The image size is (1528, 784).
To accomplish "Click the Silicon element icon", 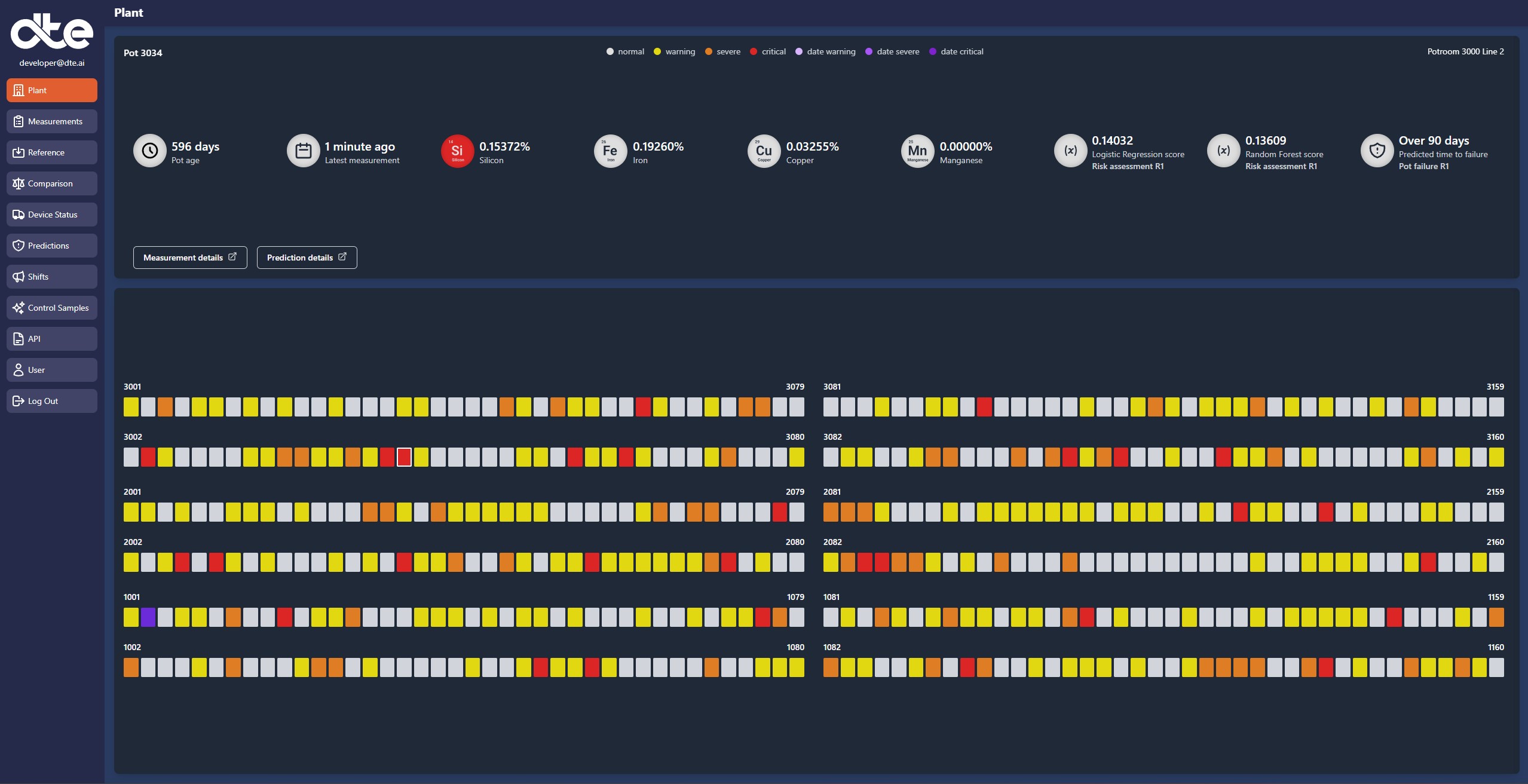I will [457, 151].
